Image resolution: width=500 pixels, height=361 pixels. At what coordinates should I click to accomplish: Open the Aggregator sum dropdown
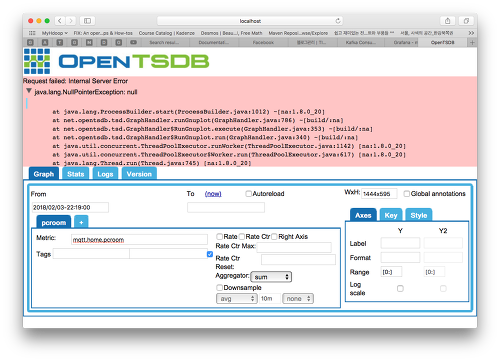(271, 277)
